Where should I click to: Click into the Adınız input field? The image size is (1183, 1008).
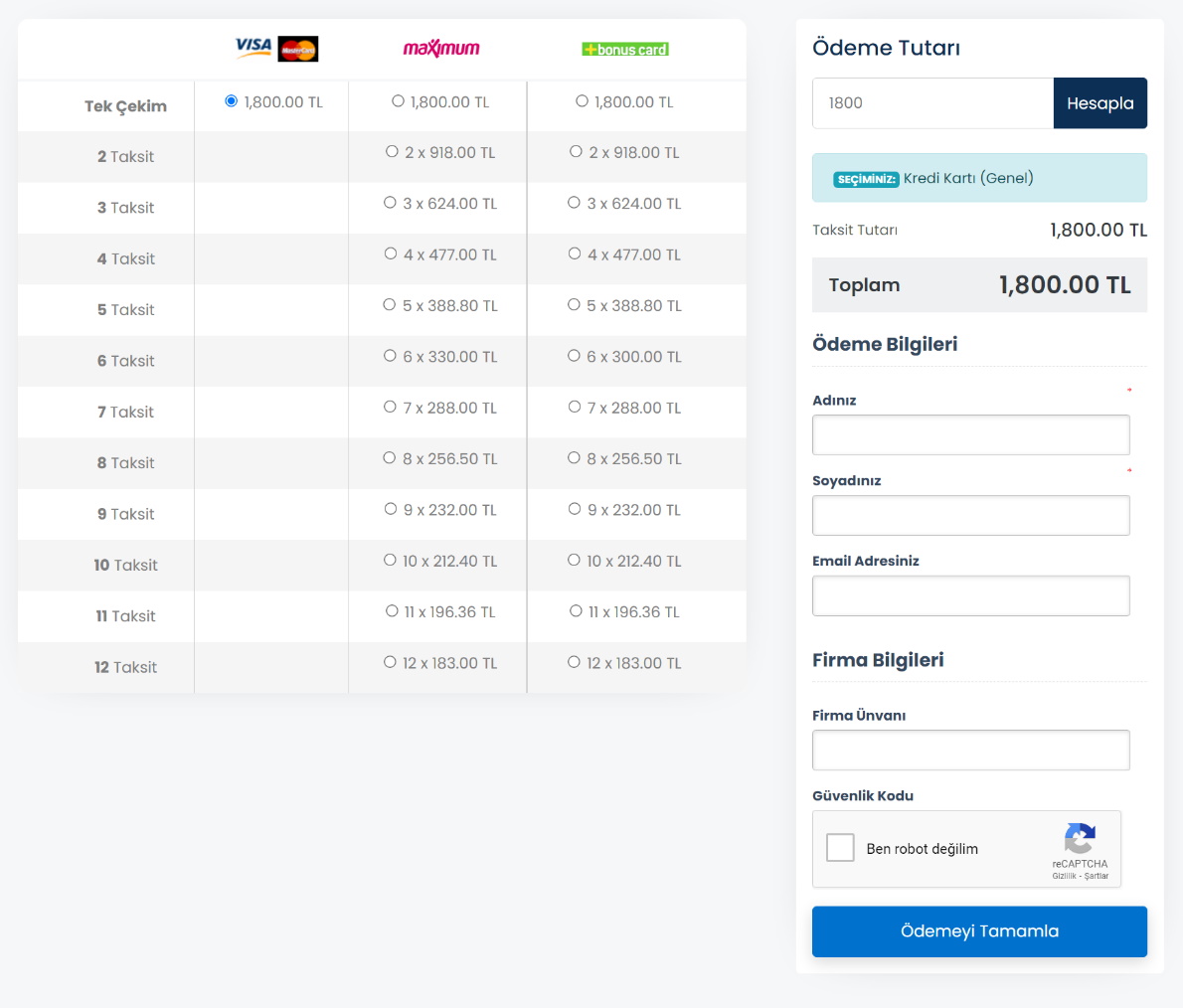970,435
